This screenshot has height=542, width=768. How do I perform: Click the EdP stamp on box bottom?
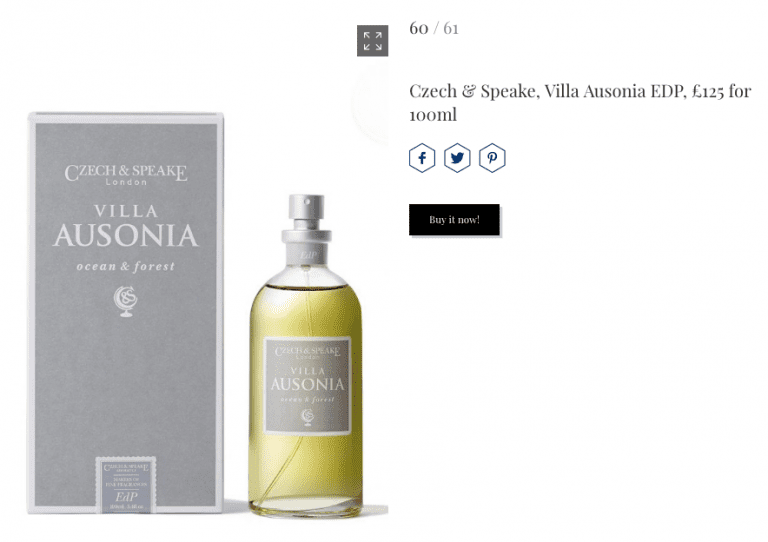click(x=126, y=485)
